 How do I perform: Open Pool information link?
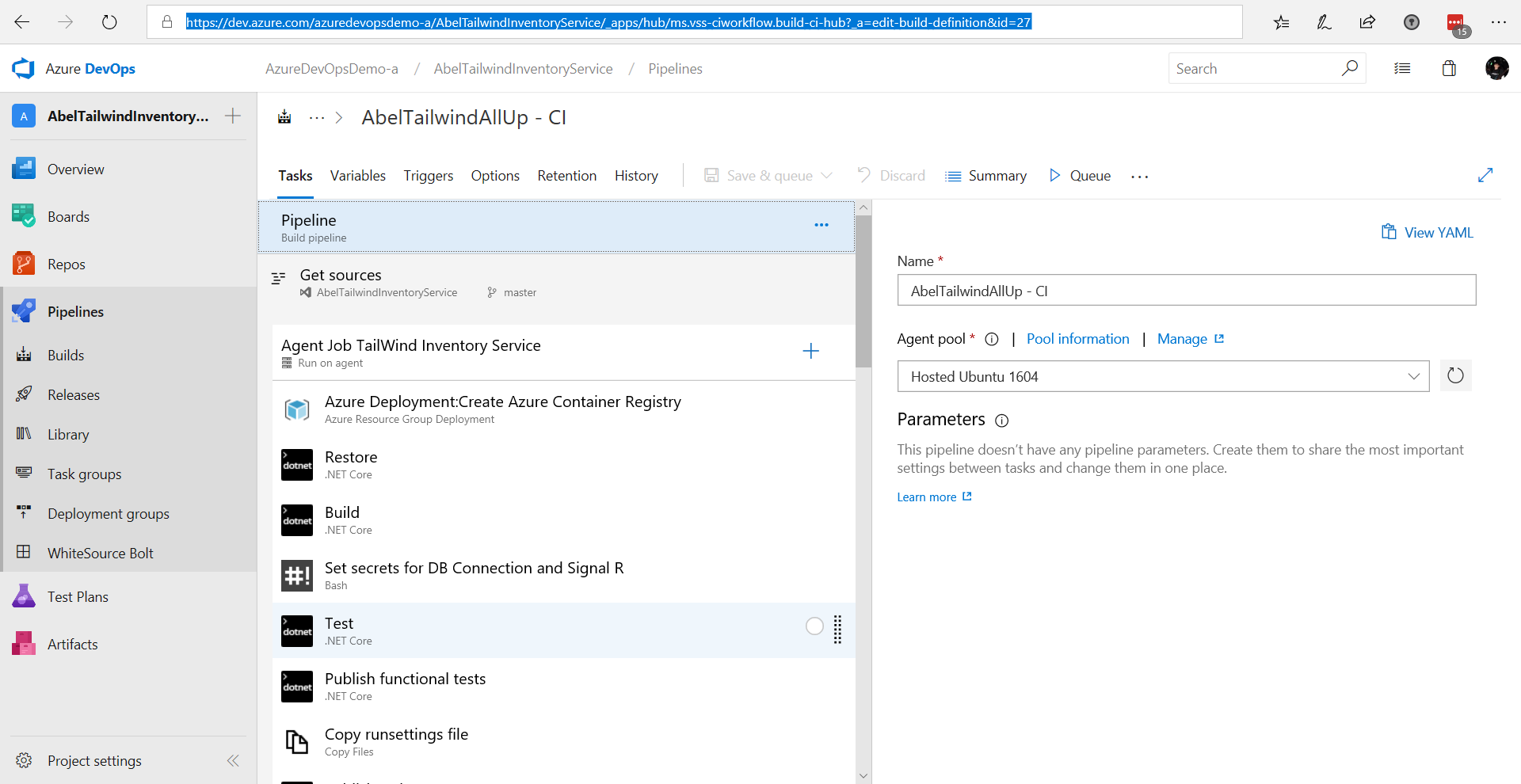1077,339
